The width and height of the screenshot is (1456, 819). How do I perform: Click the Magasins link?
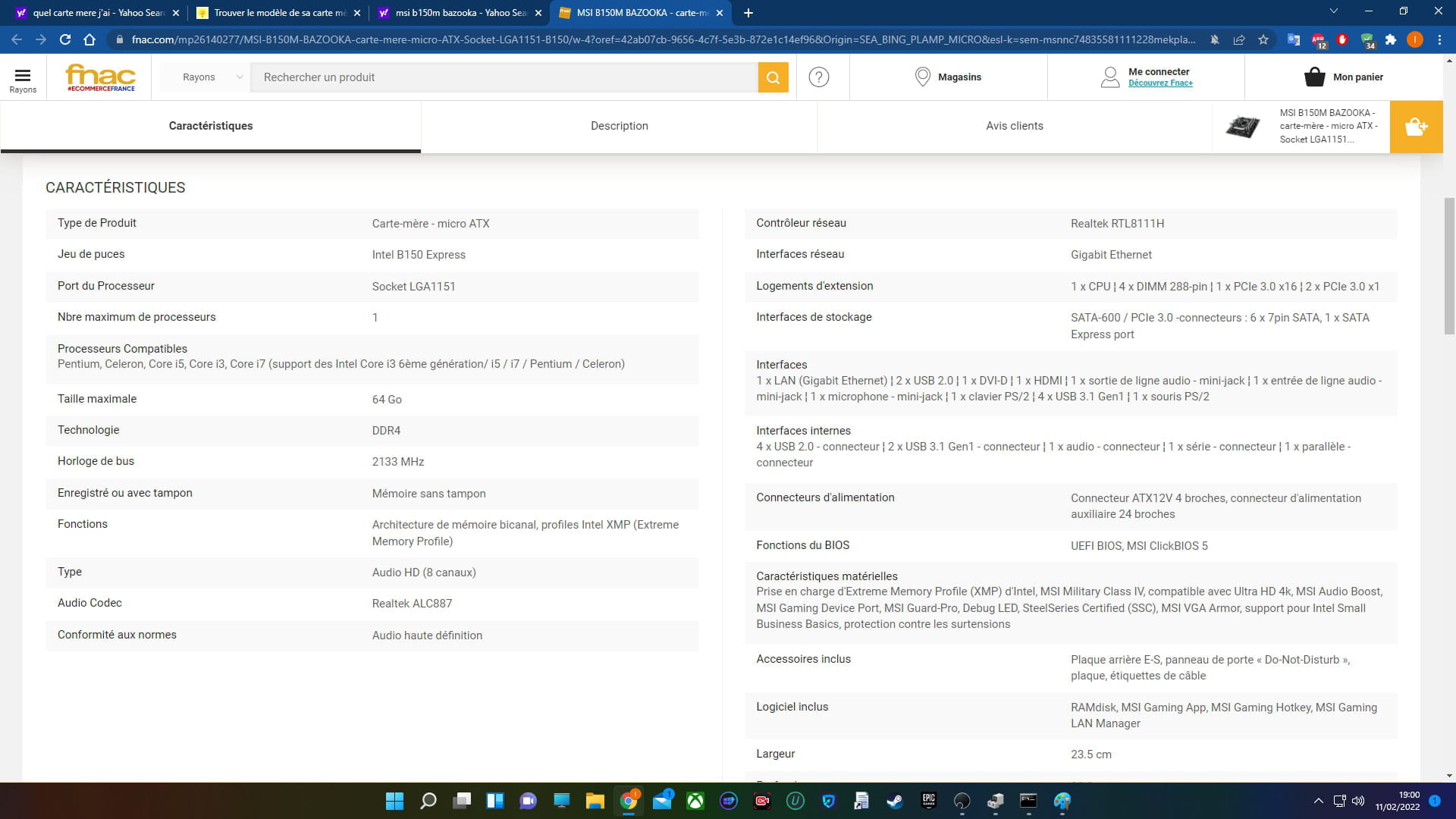[x=959, y=77]
